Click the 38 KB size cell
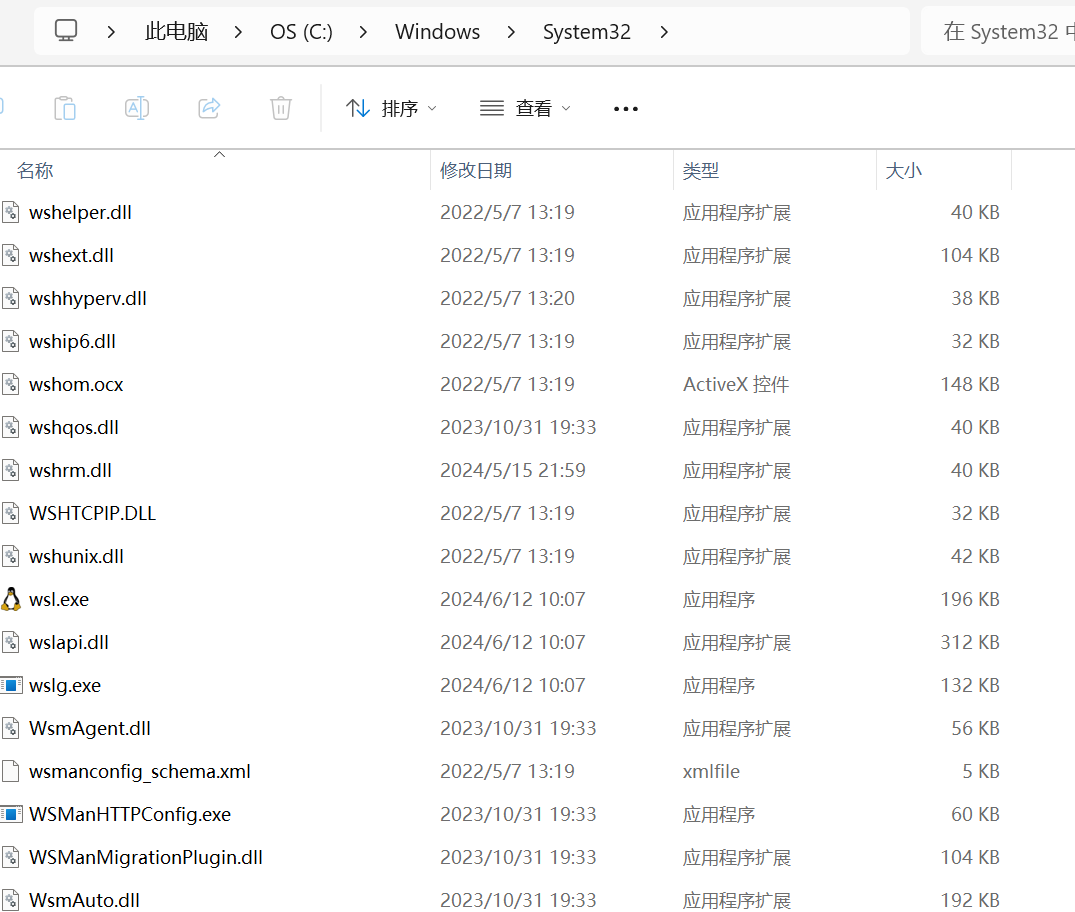This screenshot has width=1075, height=912. click(976, 298)
